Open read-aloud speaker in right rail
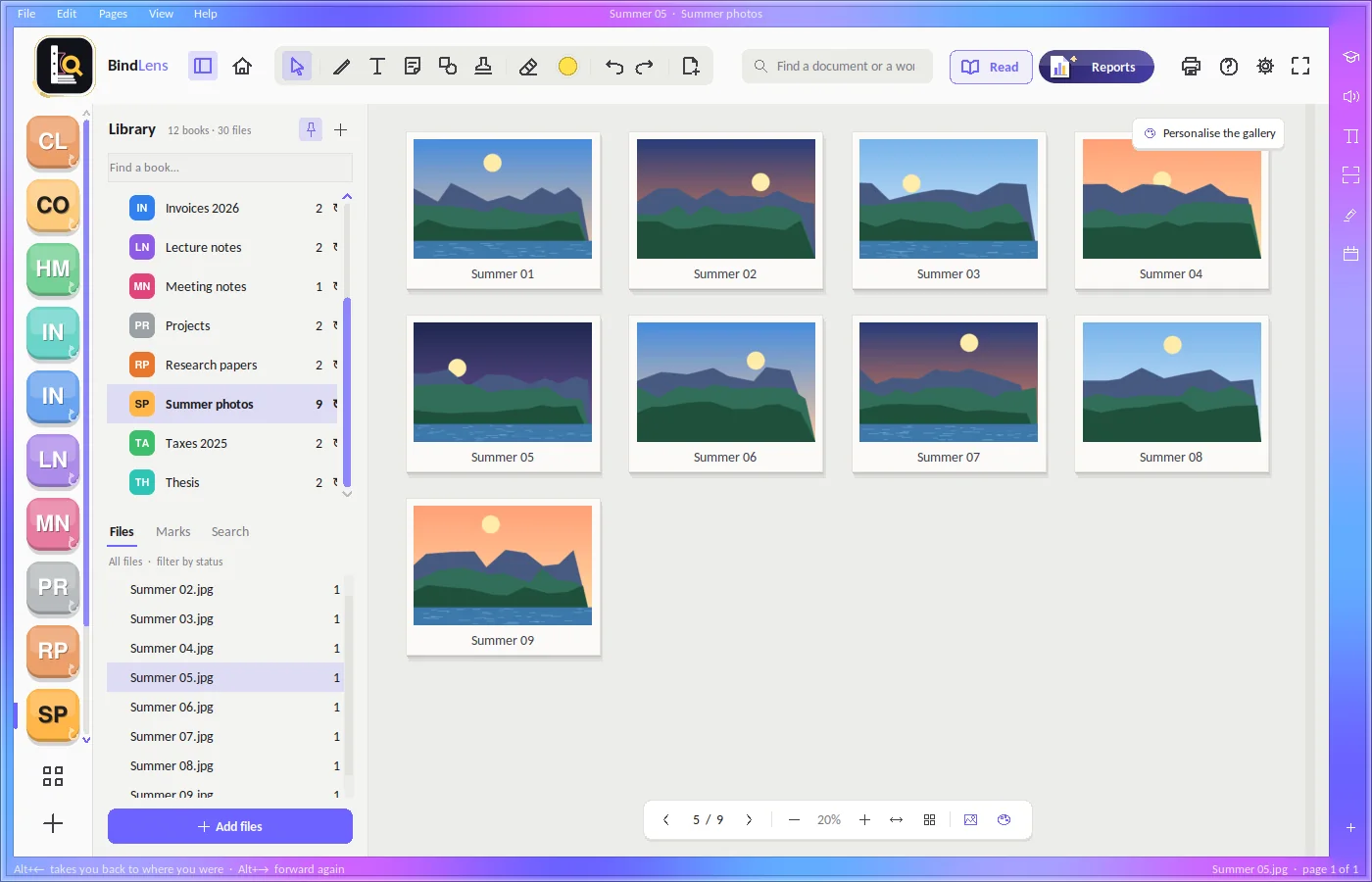This screenshot has height=882, width=1372. coord(1350,96)
